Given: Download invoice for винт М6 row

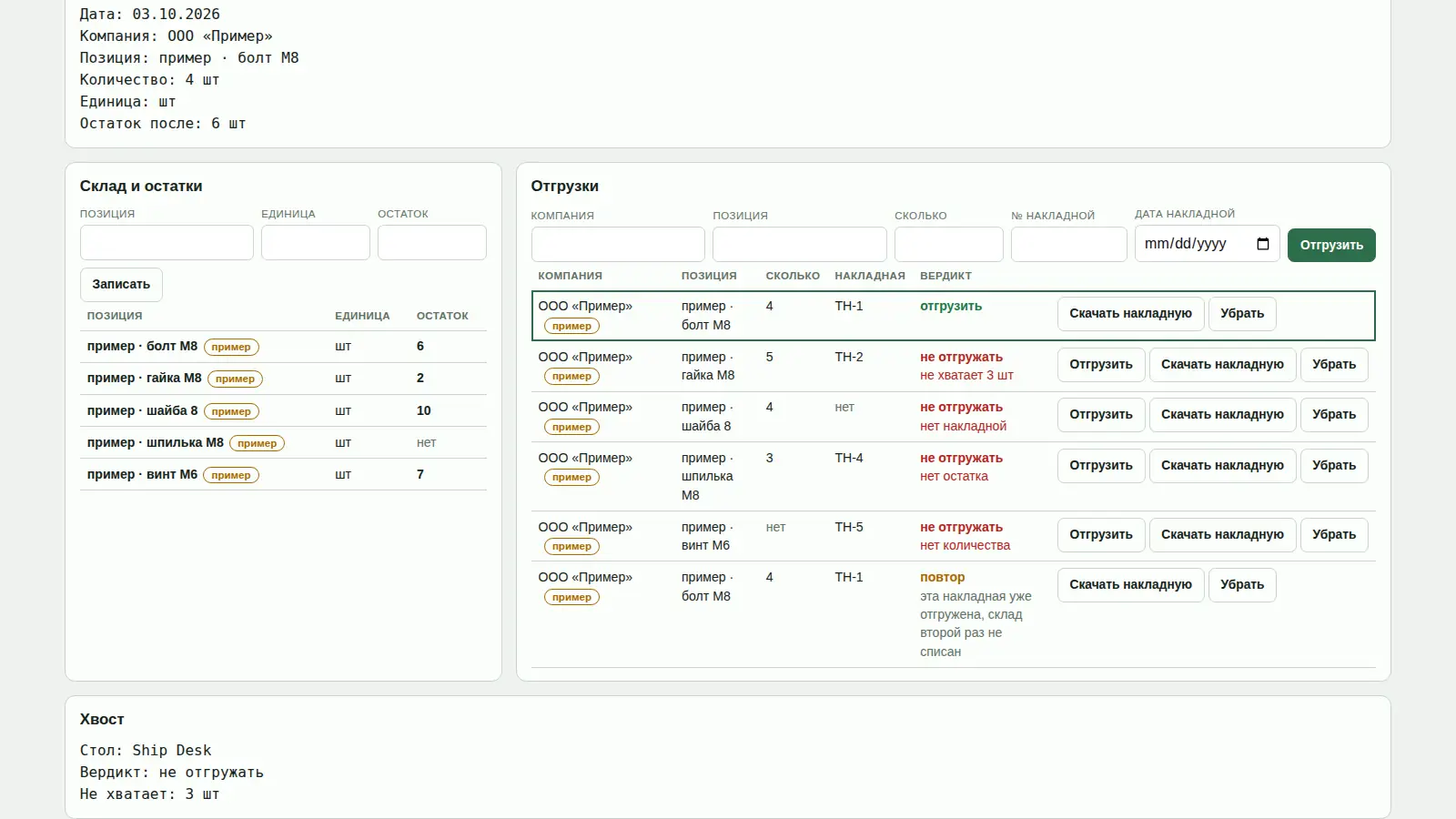Looking at the screenshot, I should click(x=1222, y=535).
